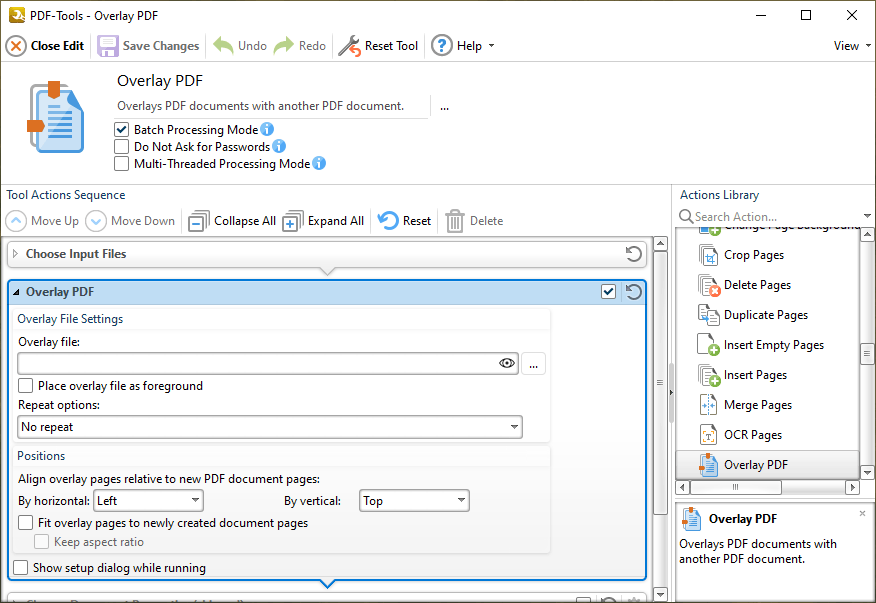Click the Expand All icon
876x603 pixels.
[293, 221]
